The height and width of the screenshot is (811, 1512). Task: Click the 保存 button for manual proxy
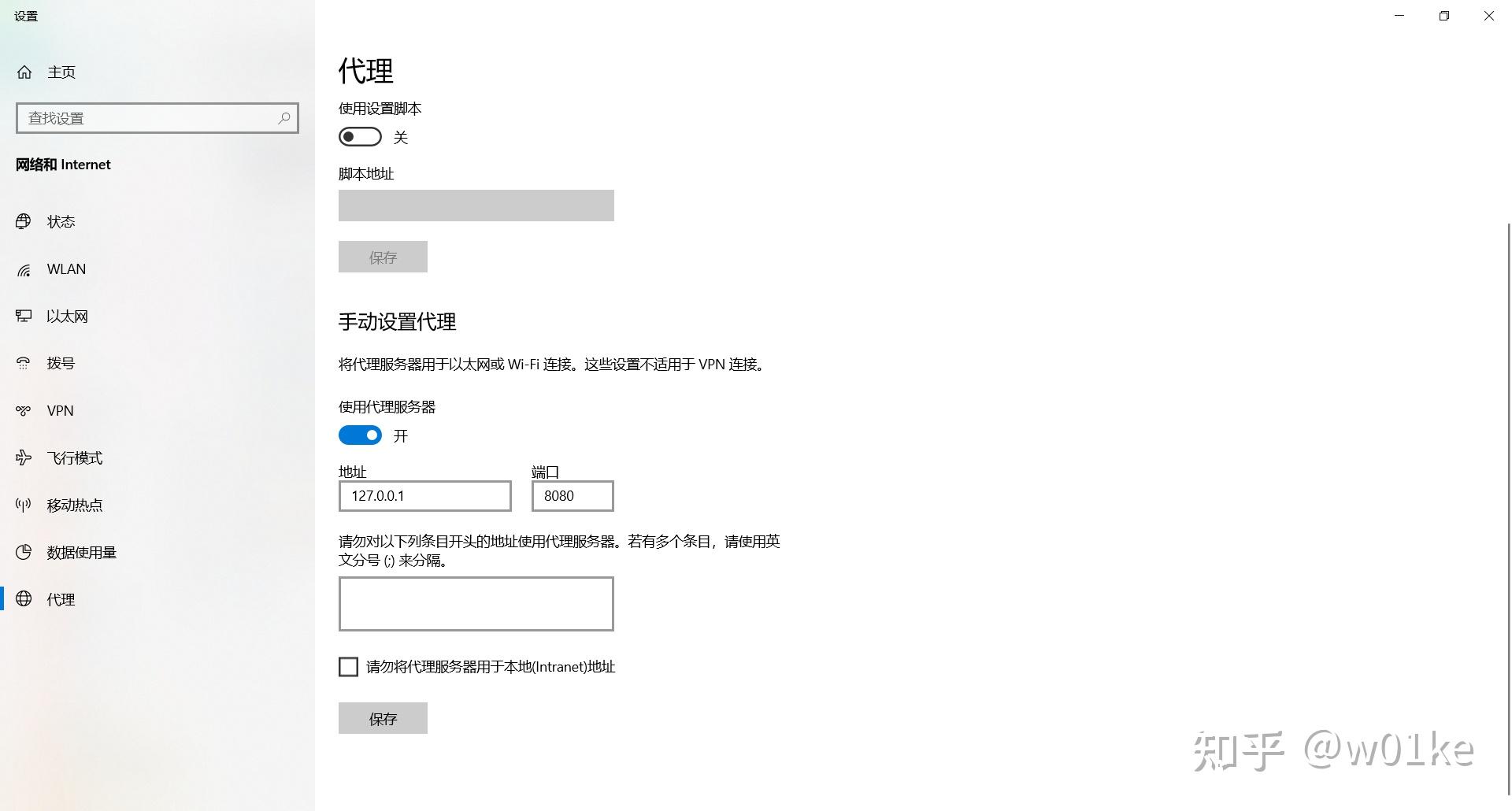tap(383, 718)
